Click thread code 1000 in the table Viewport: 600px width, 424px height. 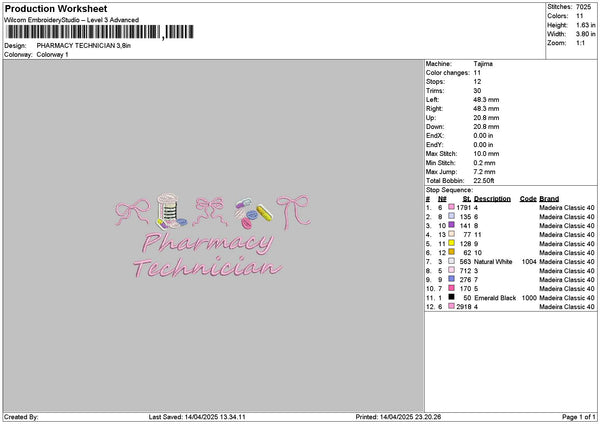coord(529,297)
